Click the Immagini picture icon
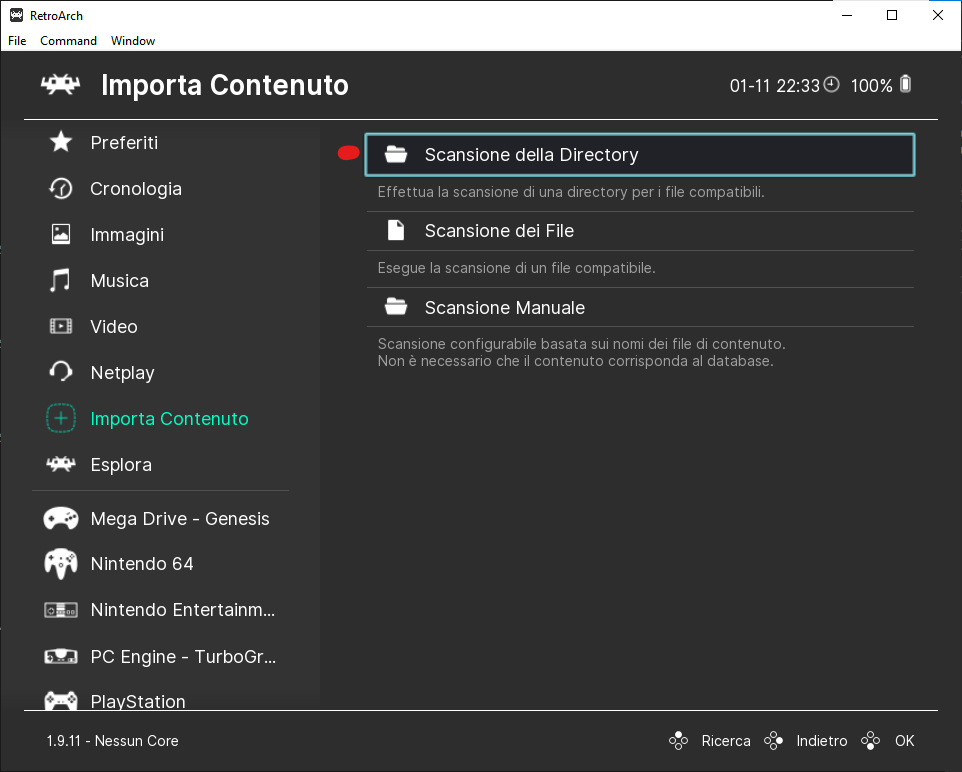 pyautogui.click(x=61, y=234)
